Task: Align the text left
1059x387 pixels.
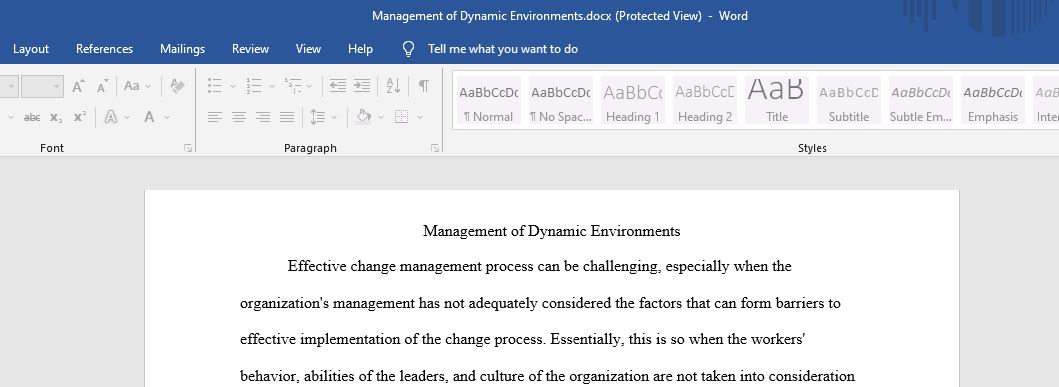Action: (215, 118)
